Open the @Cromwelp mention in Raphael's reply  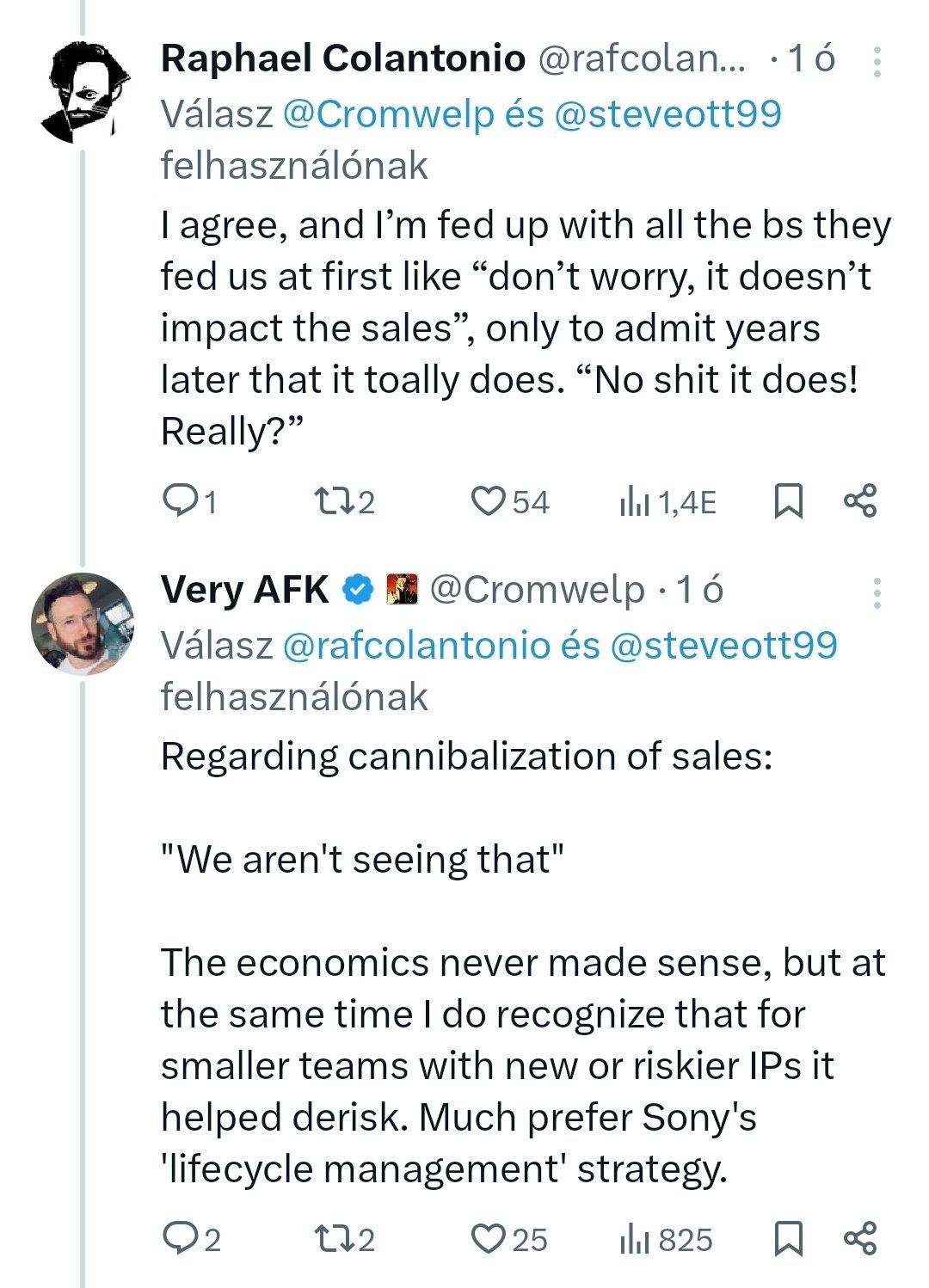[388, 114]
